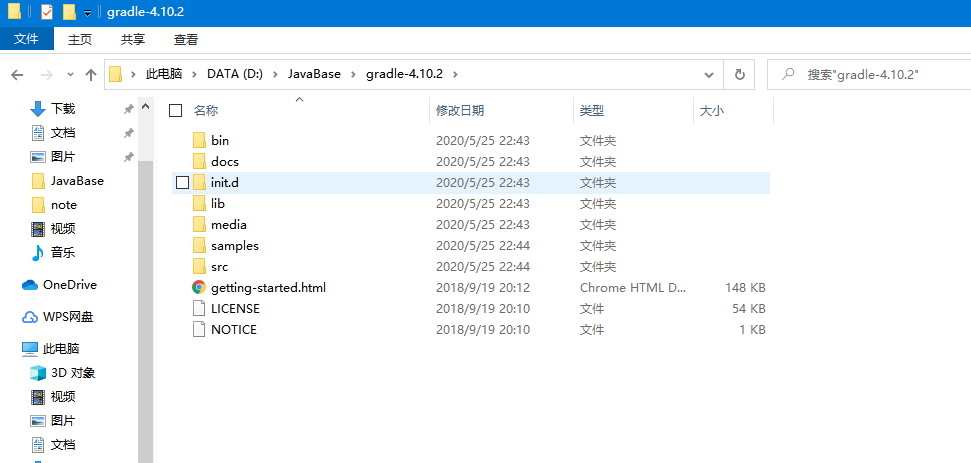This screenshot has width=971, height=463.
Task: Select the samples folder icon
Action: coord(199,246)
